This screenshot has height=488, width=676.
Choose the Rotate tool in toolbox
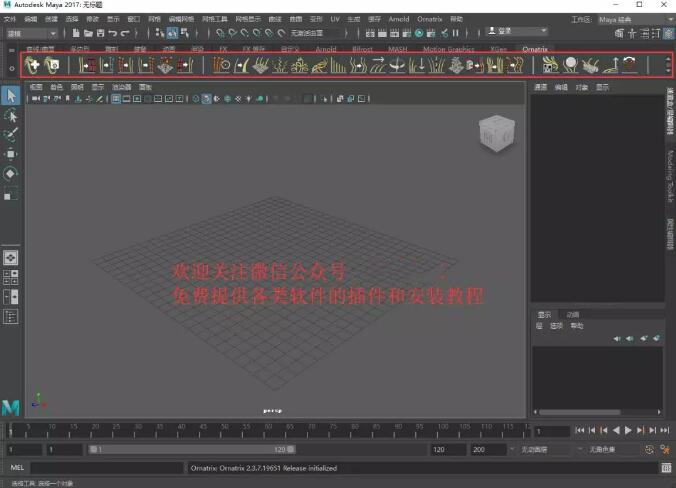(11, 173)
